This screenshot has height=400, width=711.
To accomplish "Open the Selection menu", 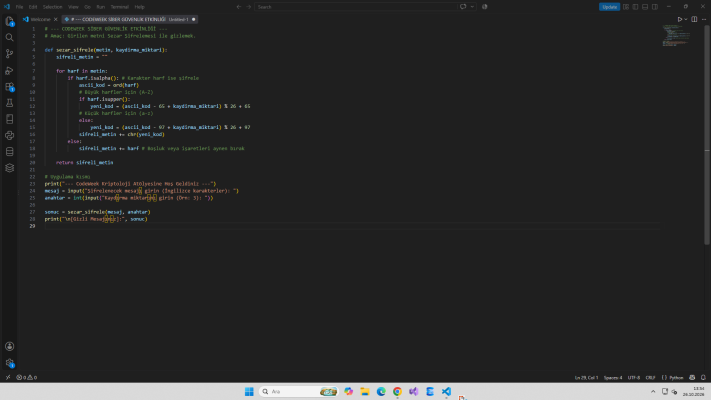I will (x=53, y=7).
